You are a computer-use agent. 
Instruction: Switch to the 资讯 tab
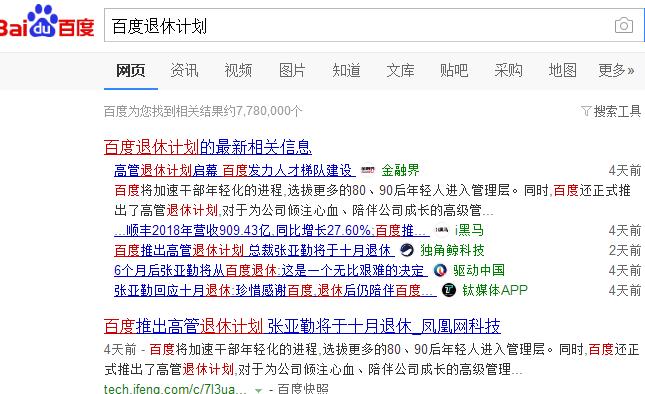point(184,70)
